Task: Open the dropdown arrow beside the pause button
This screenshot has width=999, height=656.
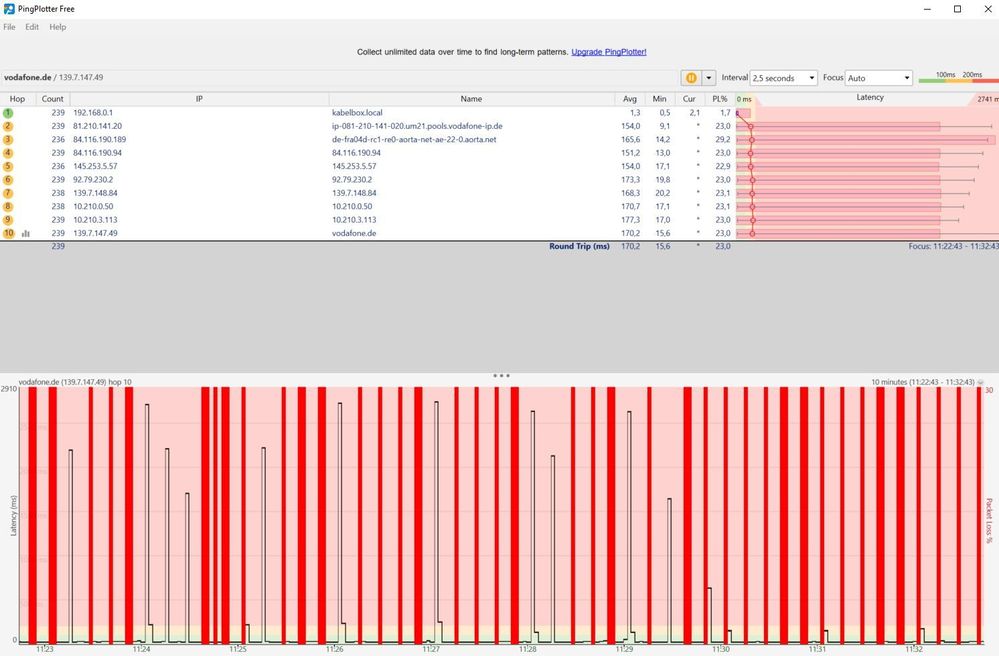Action: (708, 78)
